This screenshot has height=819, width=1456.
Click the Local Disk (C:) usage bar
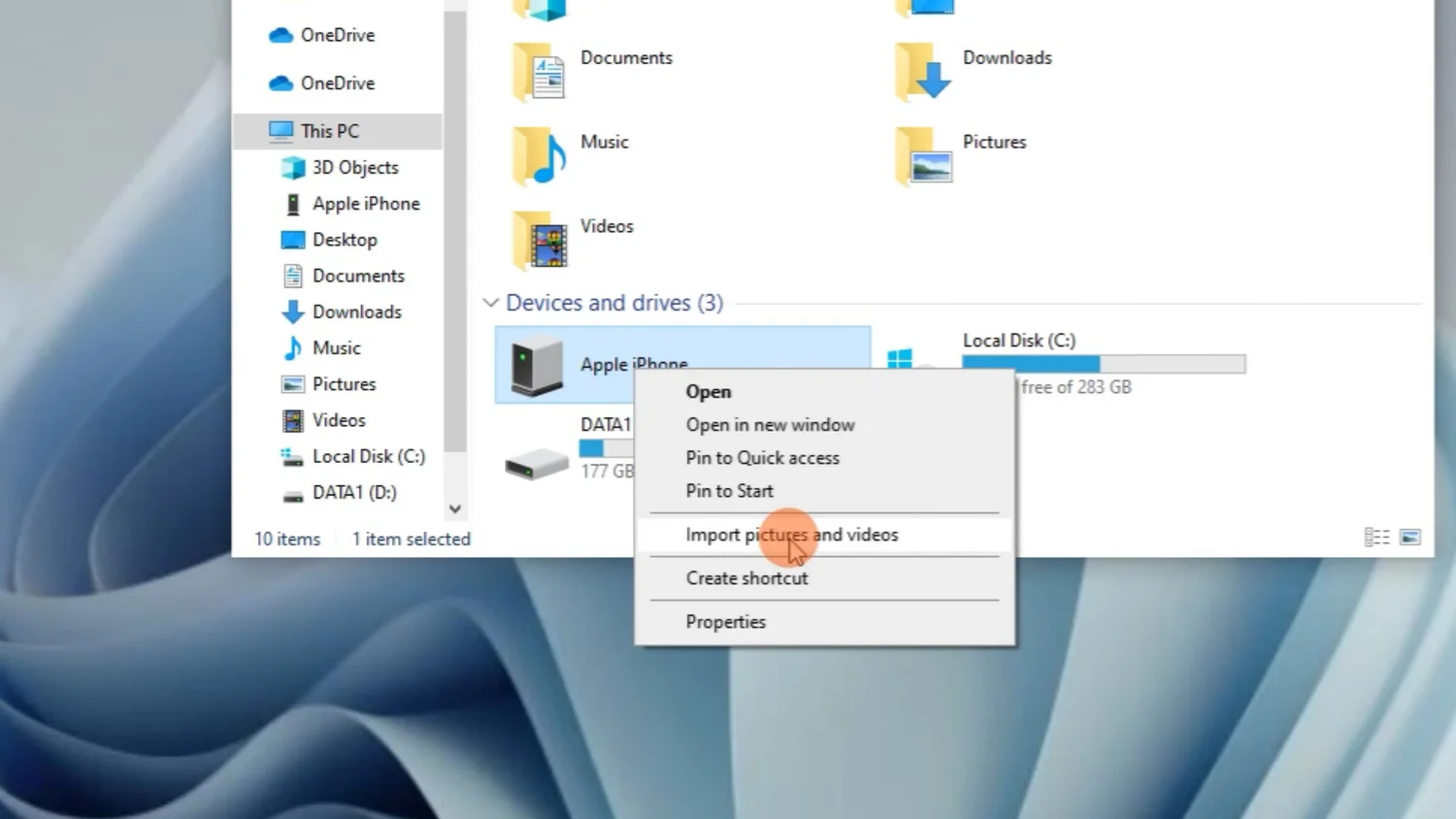pos(1104,364)
